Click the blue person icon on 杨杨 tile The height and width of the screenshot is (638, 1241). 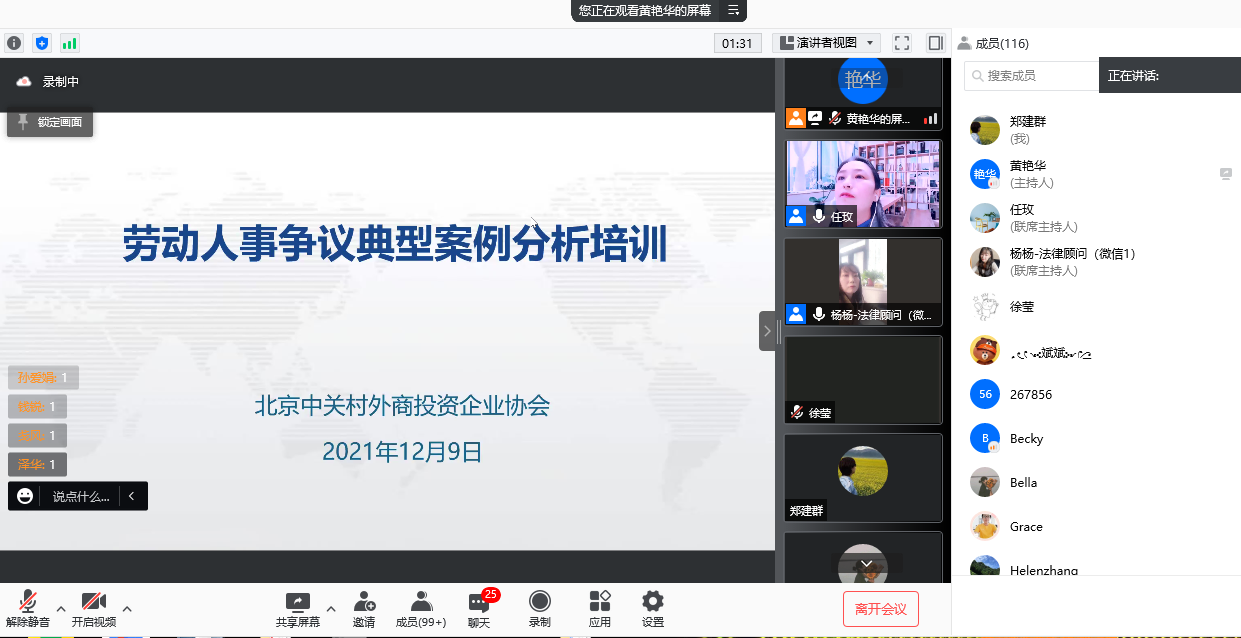coord(796,314)
